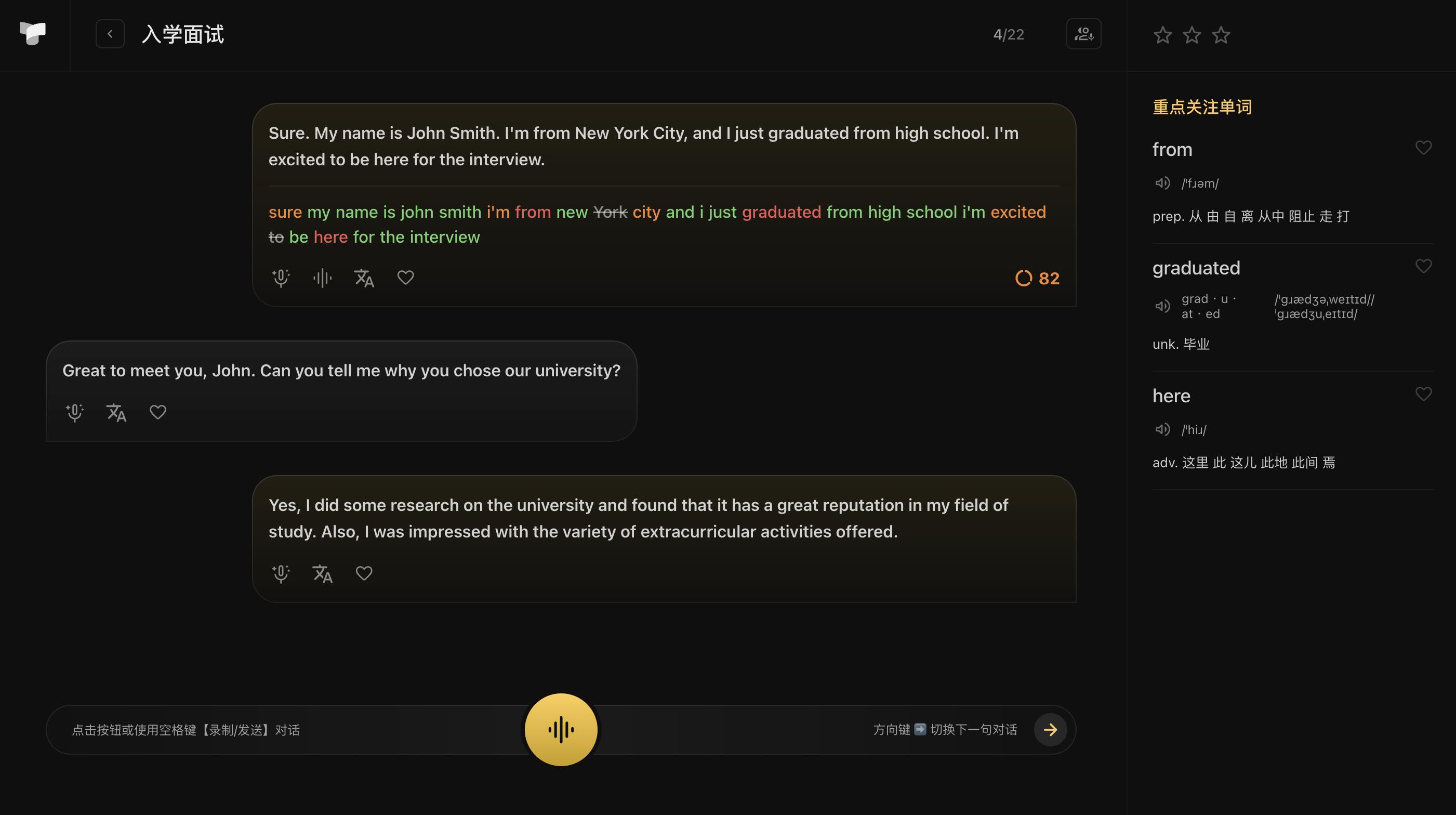
Task: Favorite the word 'graduated'
Action: pyautogui.click(x=1423, y=266)
